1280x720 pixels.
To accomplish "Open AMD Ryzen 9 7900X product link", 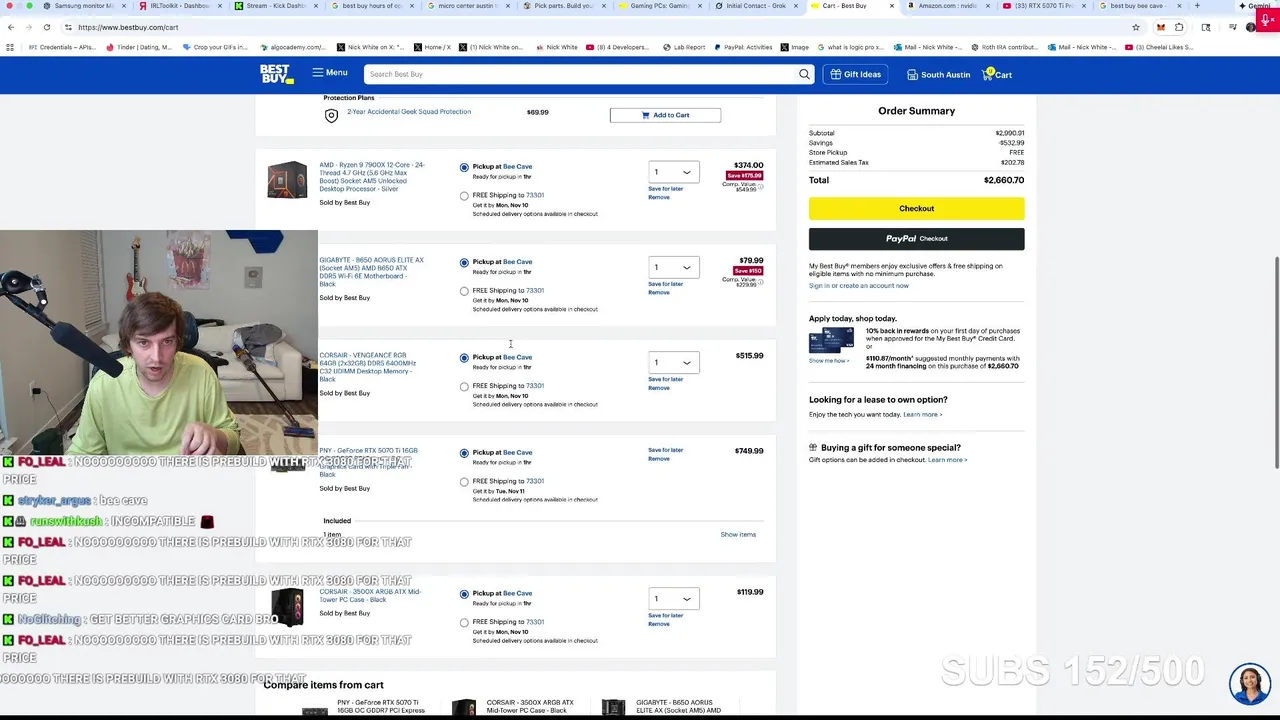I will (x=372, y=177).
